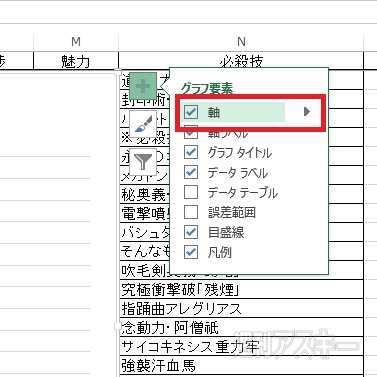Uncheck the 軸 checkbox
This screenshot has height=377, width=377.
click(191, 112)
